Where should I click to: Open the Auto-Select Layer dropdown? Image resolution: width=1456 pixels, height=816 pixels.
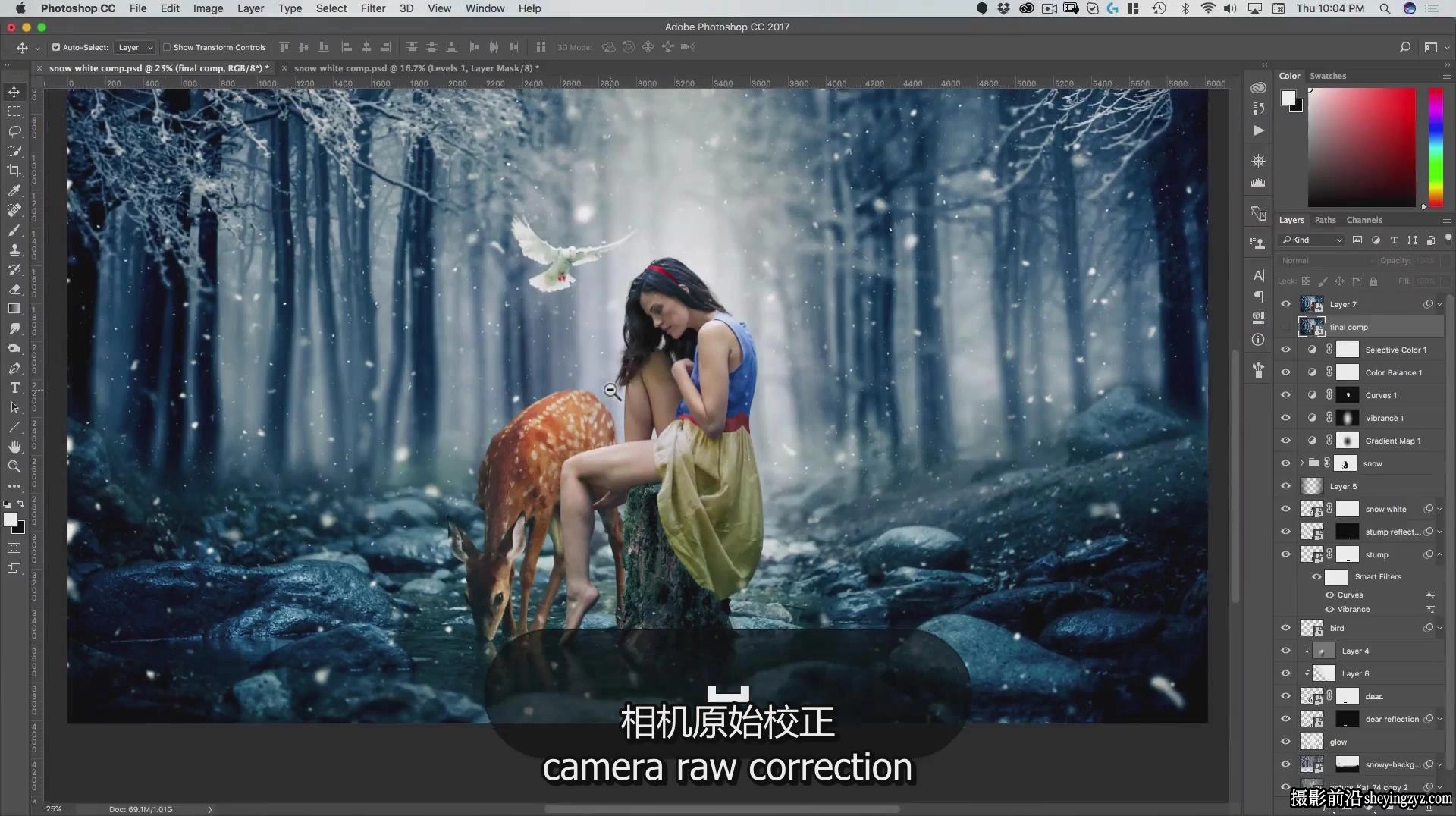click(136, 47)
